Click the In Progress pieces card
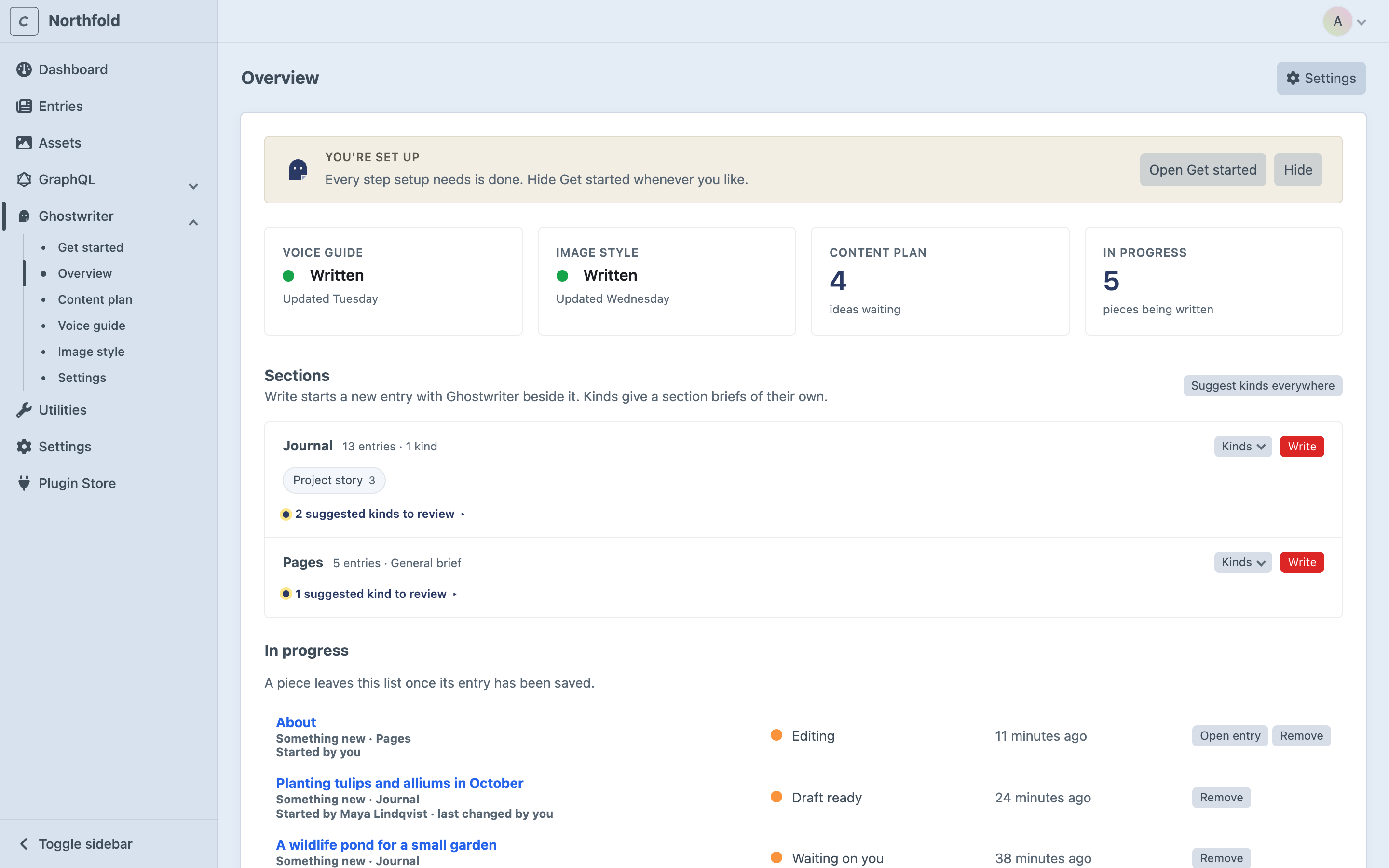 (1213, 281)
